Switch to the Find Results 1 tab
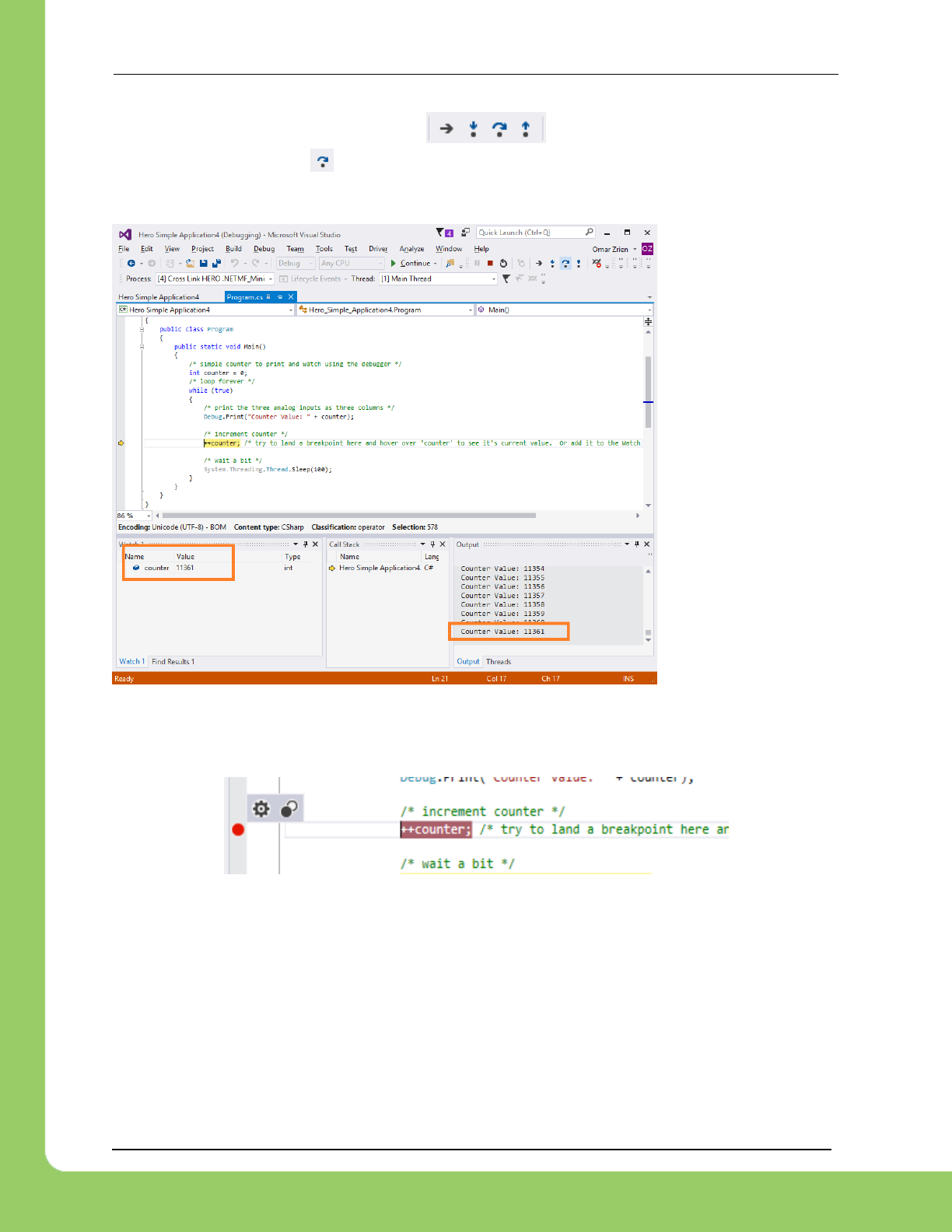952x1232 pixels. [x=173, y=662]
